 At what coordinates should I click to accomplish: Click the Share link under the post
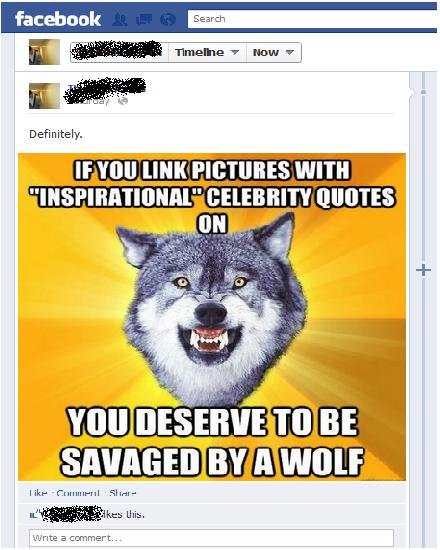[x=122, y=493]
